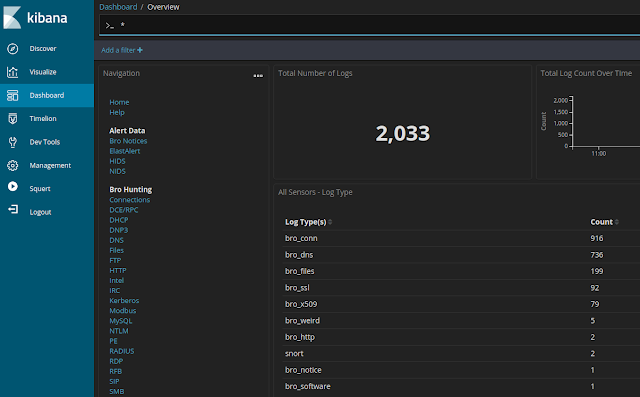Select the bro_conn table row
640x397 pixels.
460,238
